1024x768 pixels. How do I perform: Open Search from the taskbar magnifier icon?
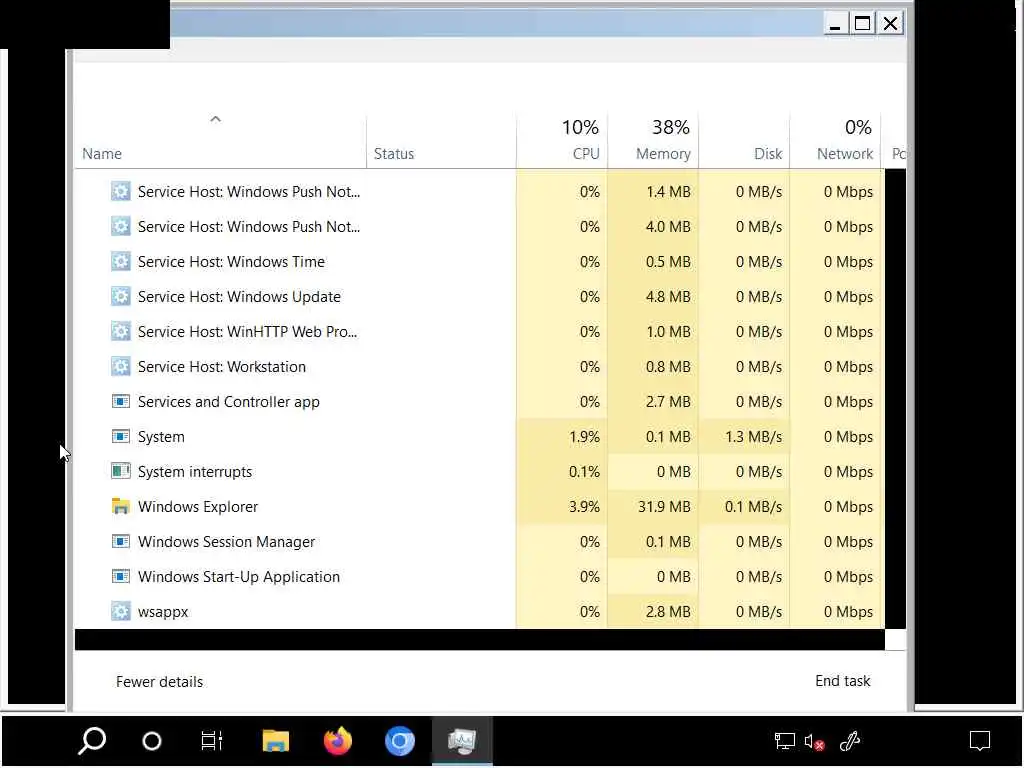click(x=92, y=741)
